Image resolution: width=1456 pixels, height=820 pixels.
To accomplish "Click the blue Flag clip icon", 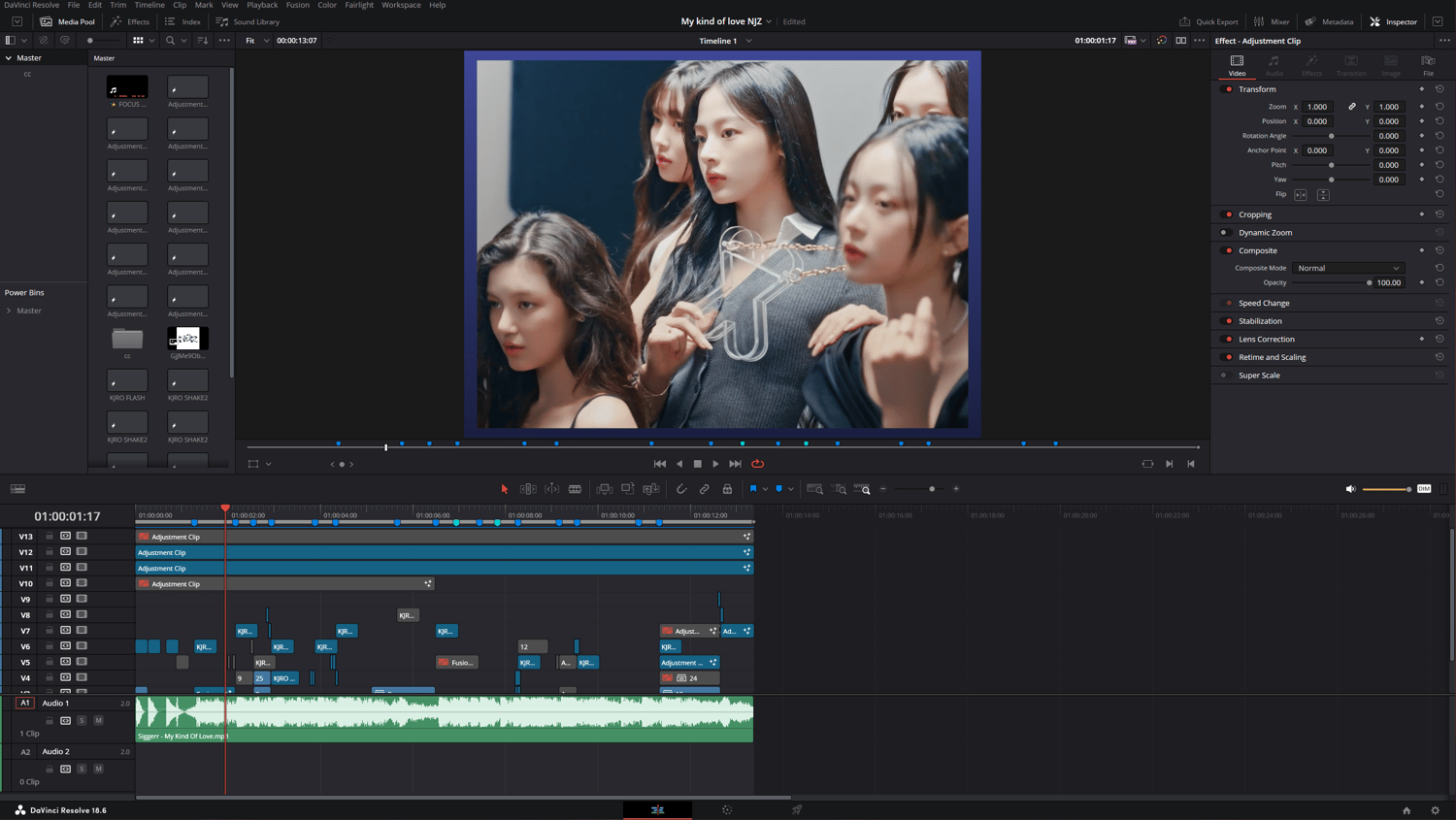I will click(x=753, y=489).
